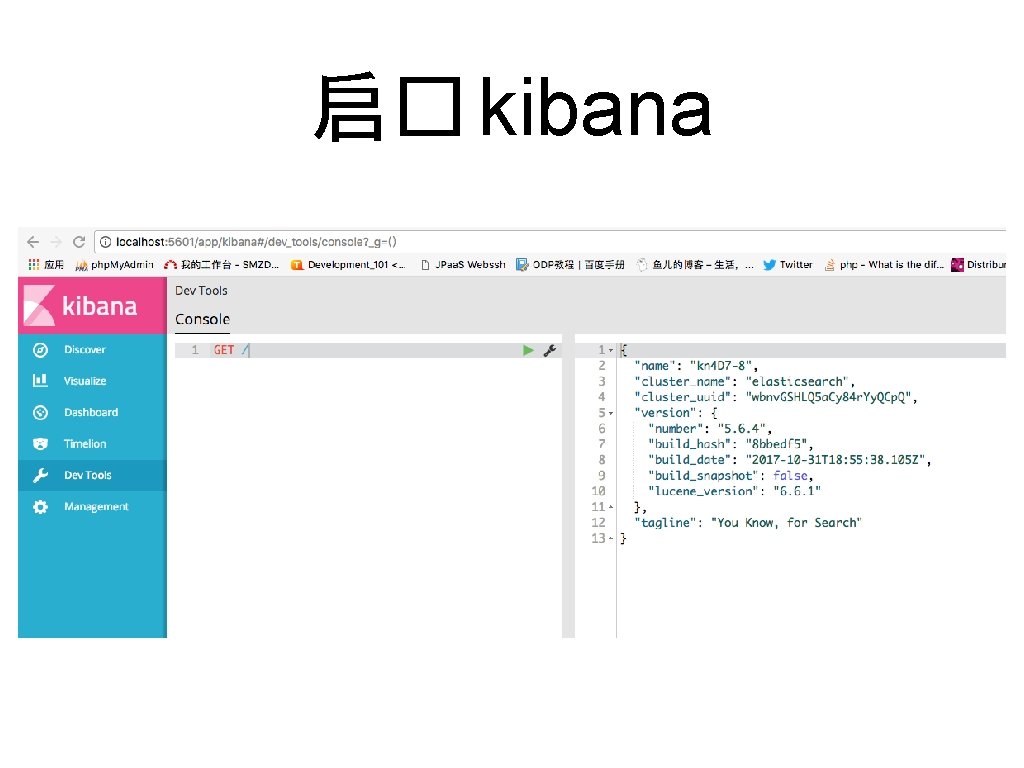This screenshot has width=1024, height=768.
Task: Open the apps grid bookmark icon
Action: pyautogui.click(x=34, y=264)
